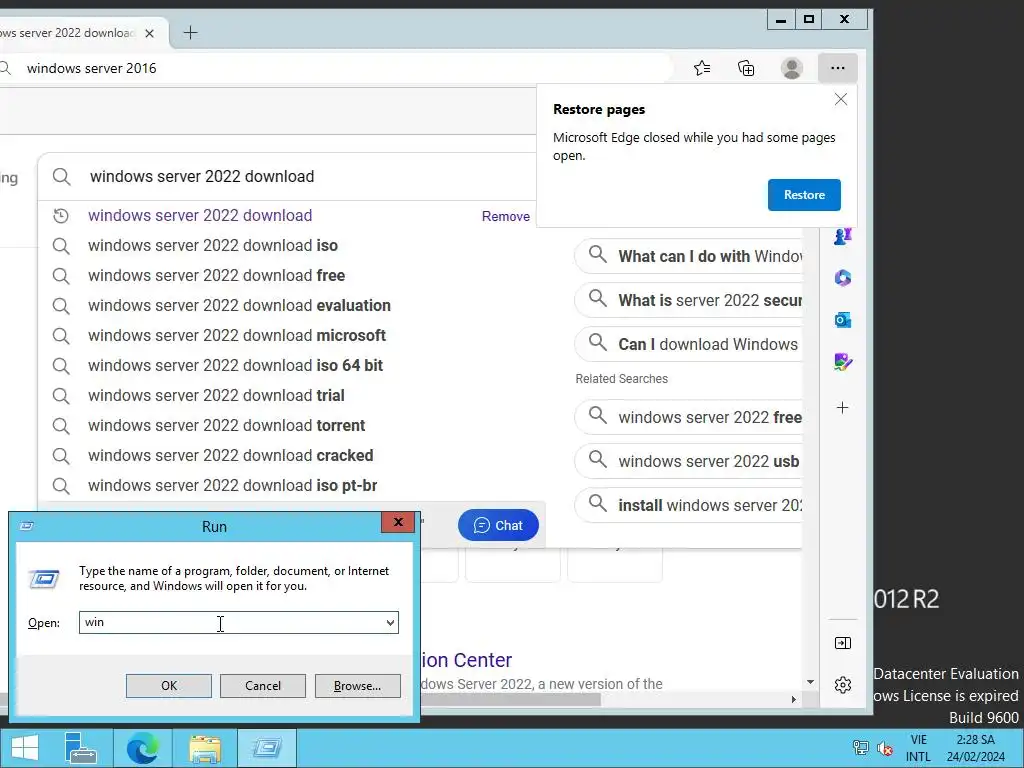Click vertical scrollbar down arrow in Edge
Image resolution: width=1024 pixels, height=768 pixels.
click(x=810, y=682)
